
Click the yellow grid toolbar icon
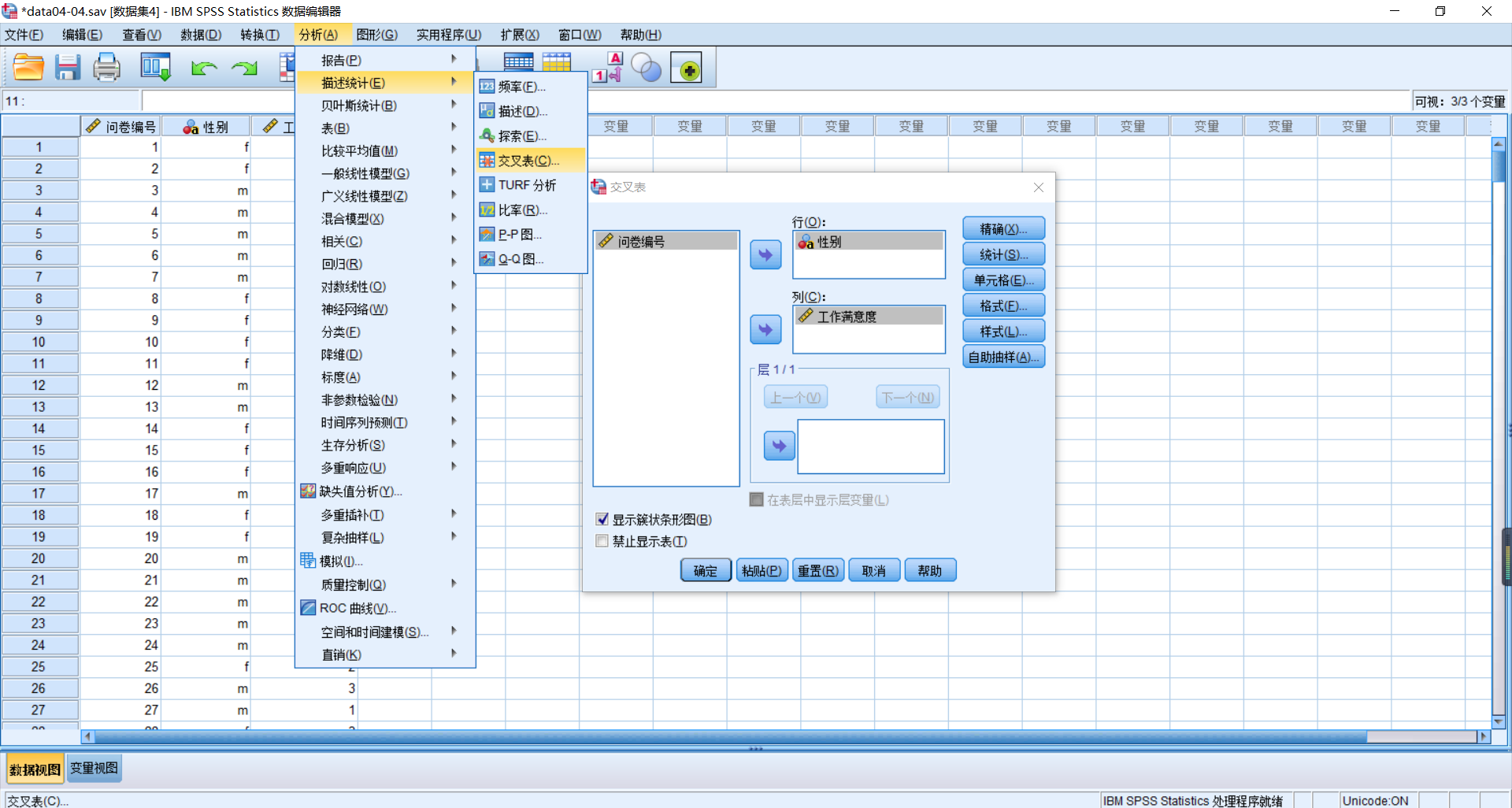pyautogui.click(x=556, y=61)
